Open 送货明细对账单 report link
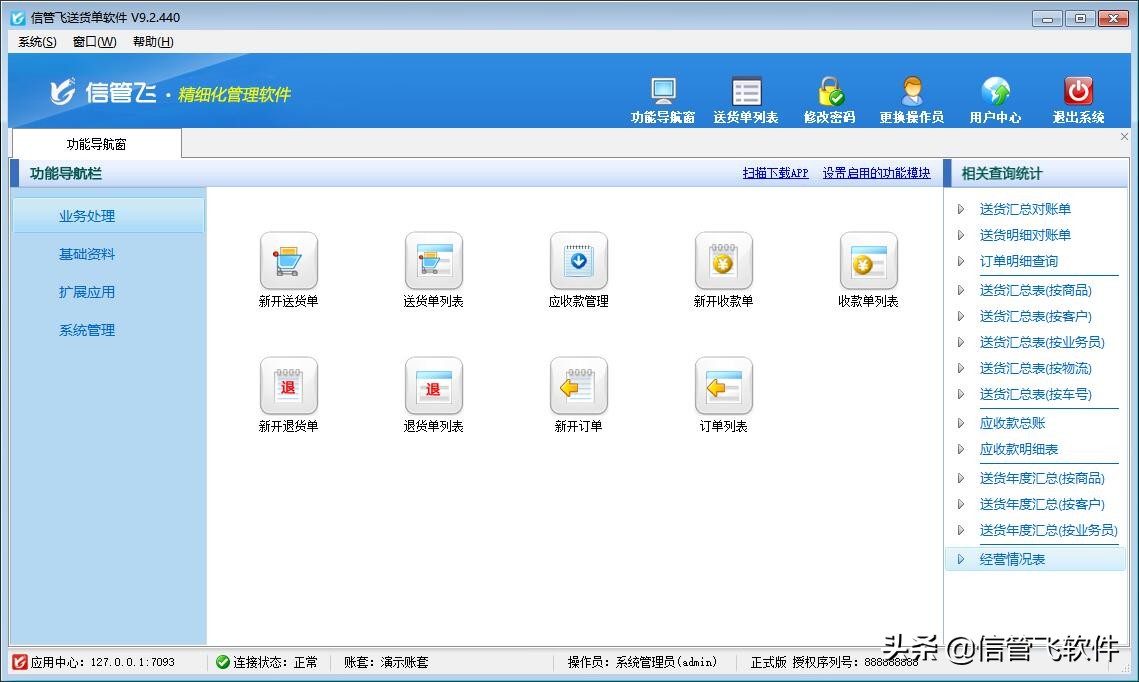Screen dimensions: 1139x682 coord(1025,235)
